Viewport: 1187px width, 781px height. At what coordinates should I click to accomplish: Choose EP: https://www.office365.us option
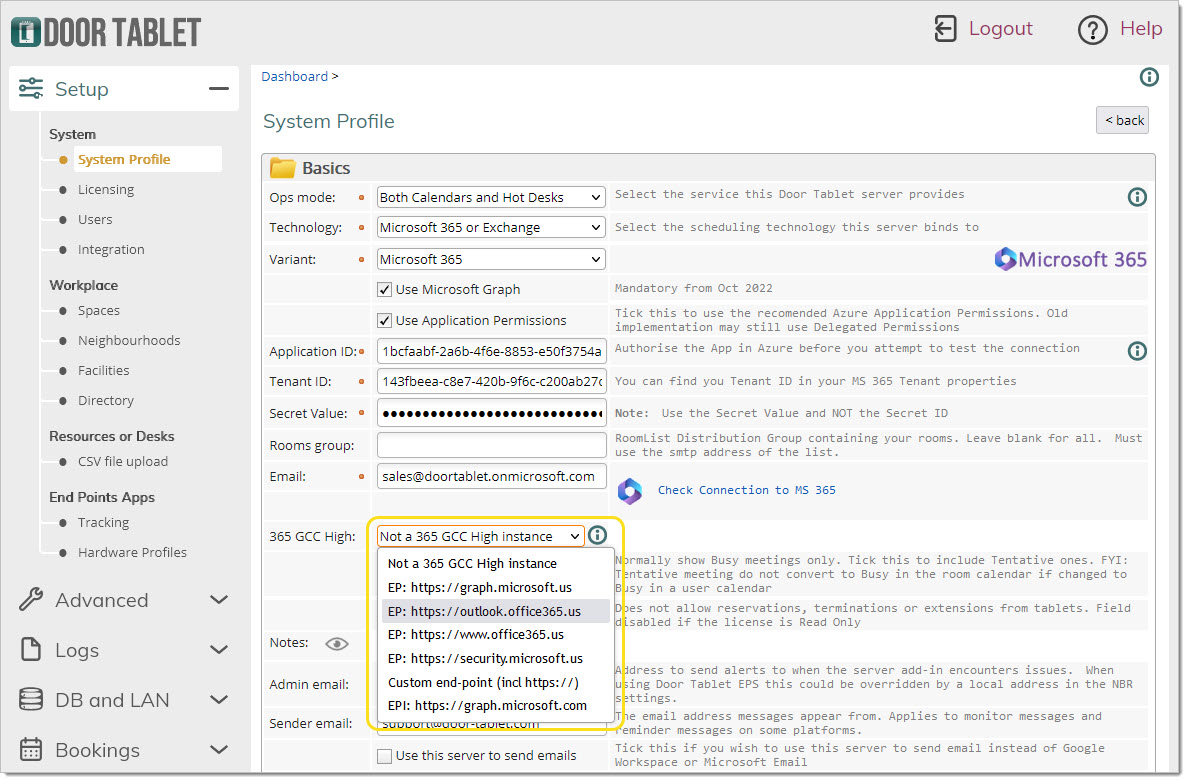(x=495, y=634)
